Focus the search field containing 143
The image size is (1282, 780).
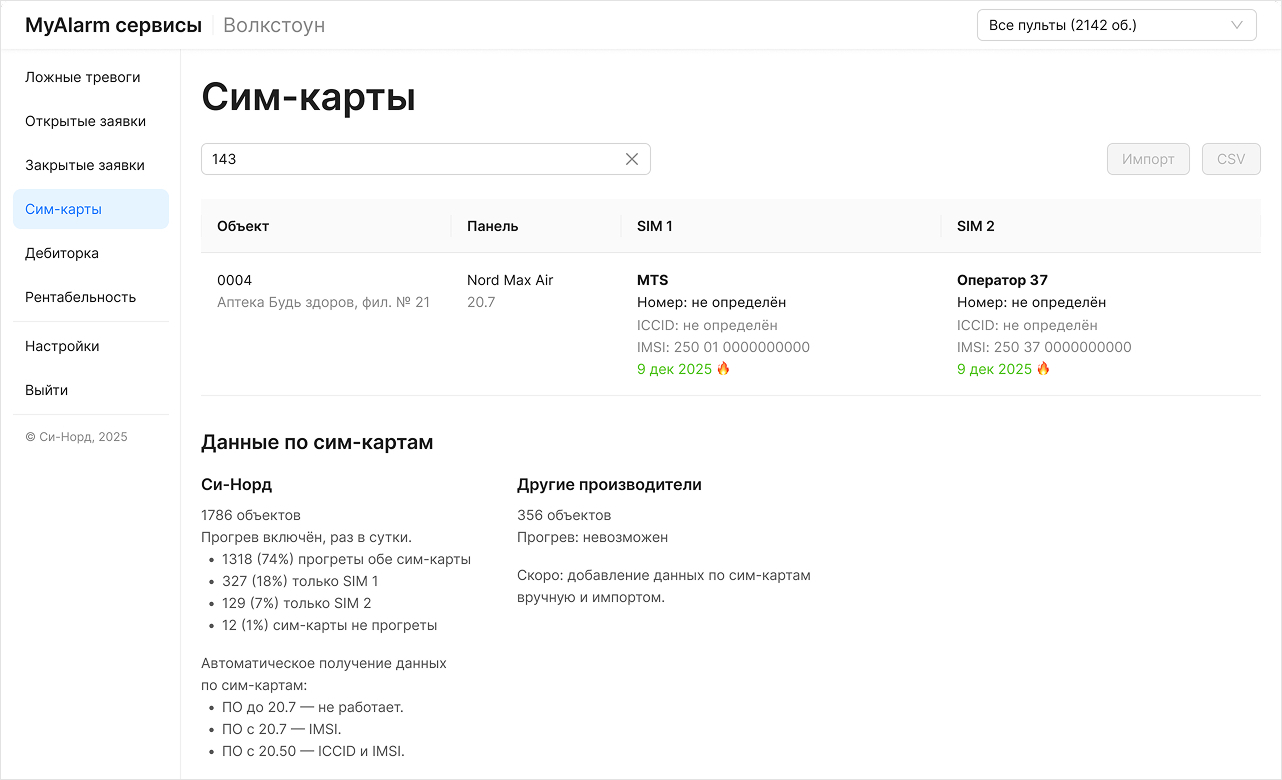[x=410, y=159]
